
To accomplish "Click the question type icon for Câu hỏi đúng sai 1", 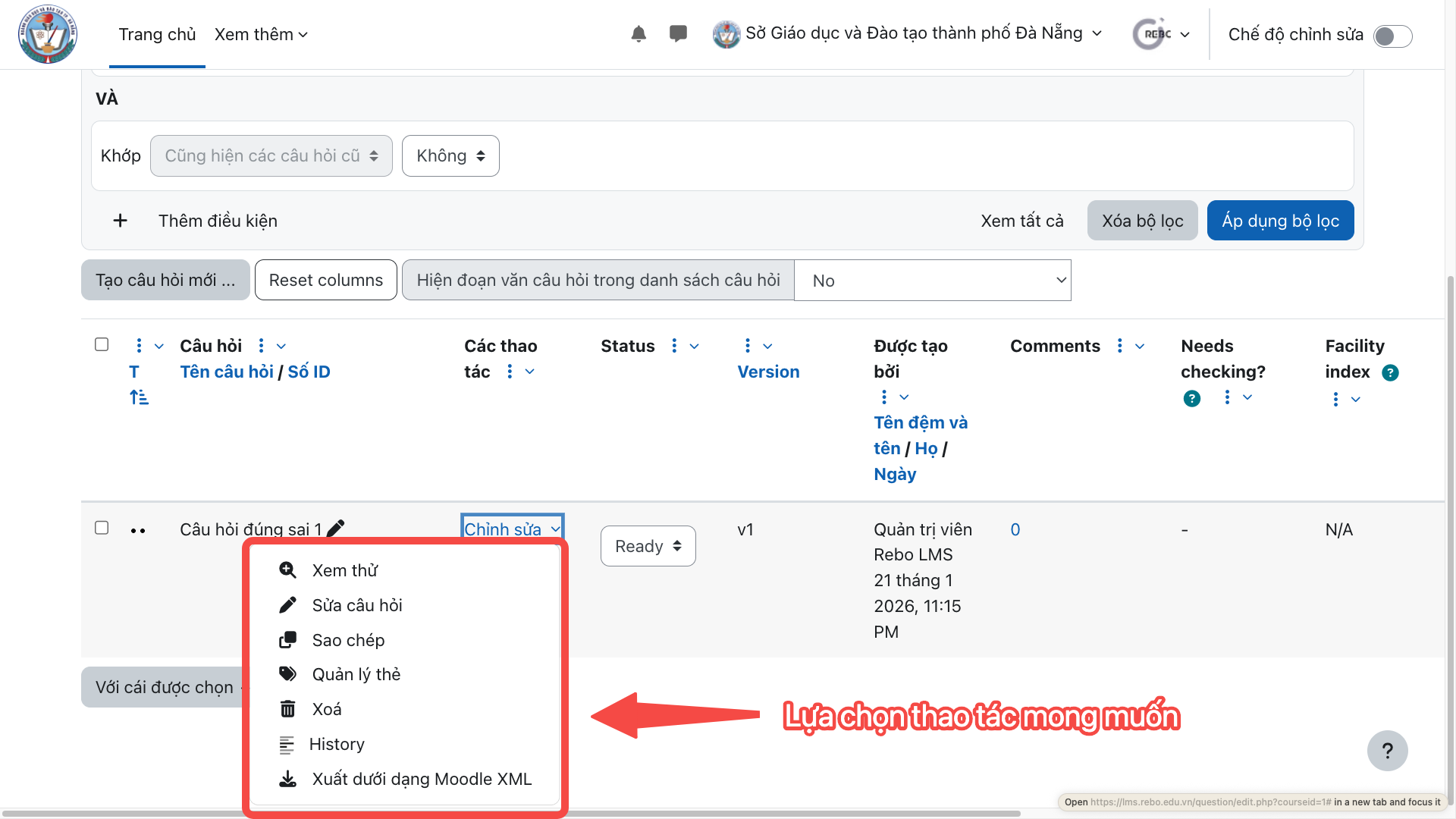I will (x=138, y=531).
